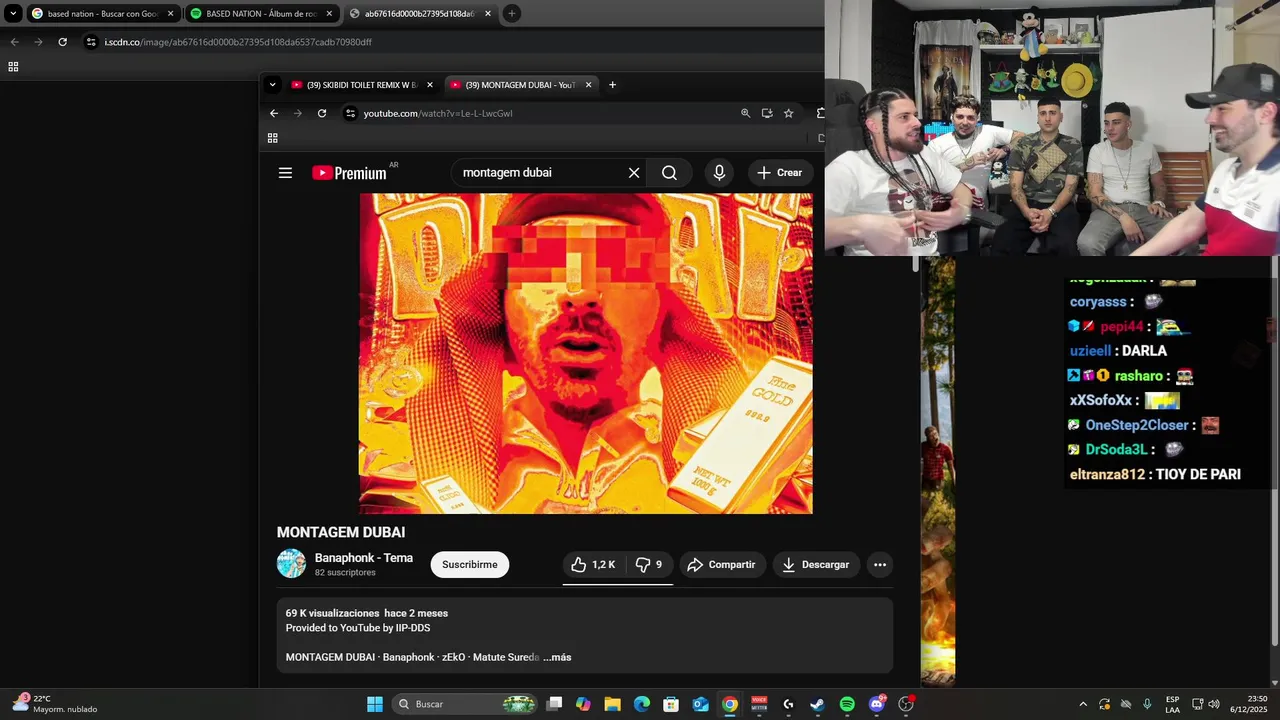Run the YouTube search with magnifier button
Image resolution: width=1280 pixels, height=720 pixels.
[669, 173]
